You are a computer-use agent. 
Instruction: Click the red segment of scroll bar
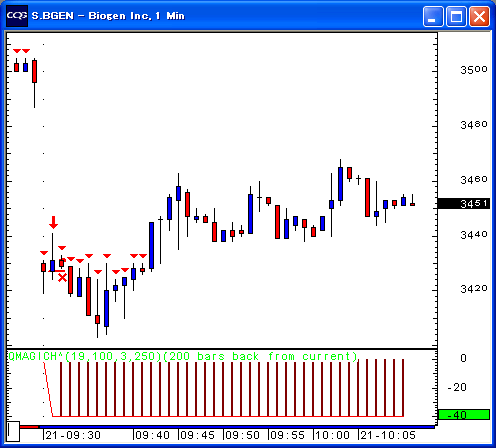pos(29,427)
